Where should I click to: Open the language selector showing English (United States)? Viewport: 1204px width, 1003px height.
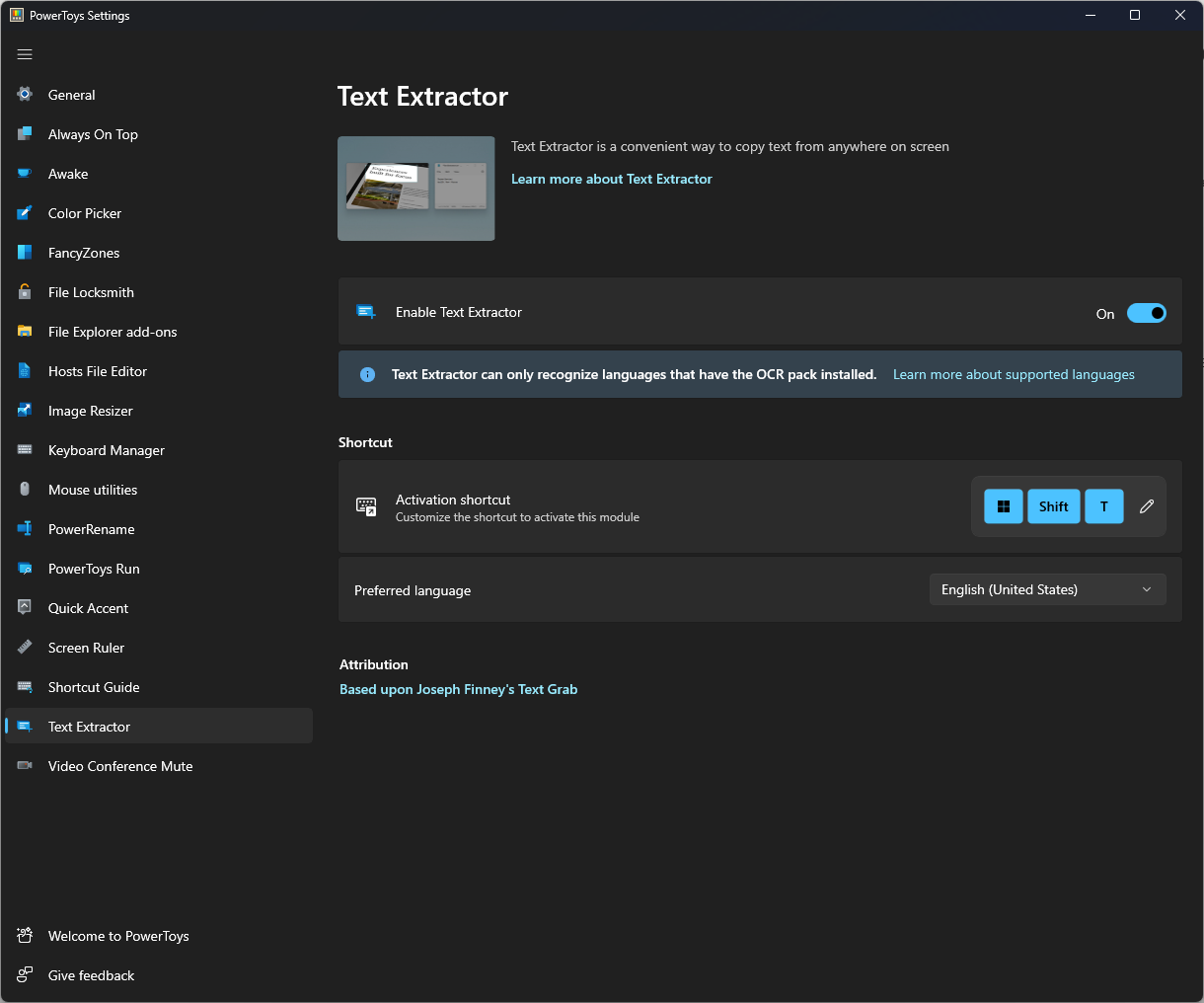pyautogui.click(x=1047, y=589)
